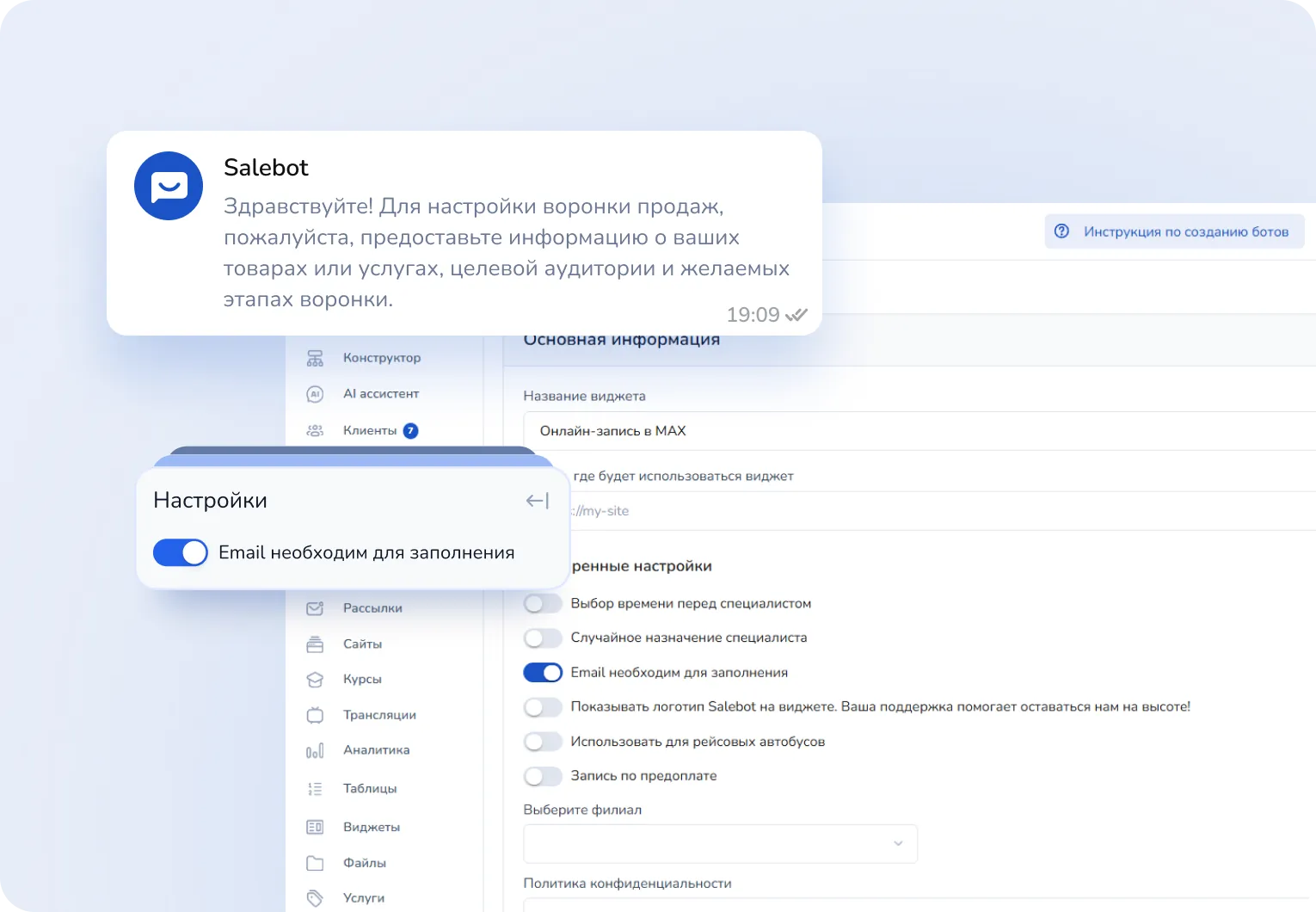The image size is (1316, 912).
Task: Click the Конструктор sidebar icon
Action: 315,358
